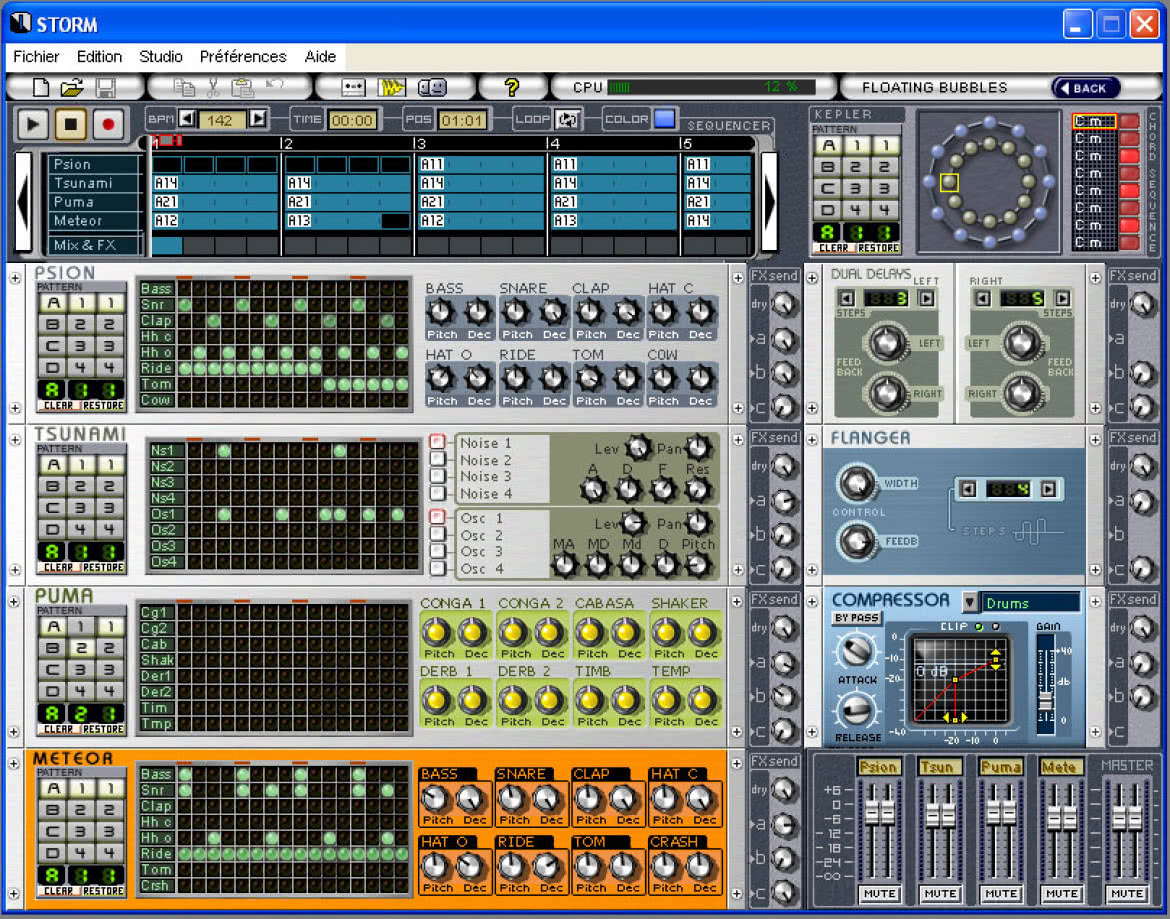This screenshot has width=1170, height=919.
Task: Click the copy icon in the toolbar
Action: tap(184, 88)
